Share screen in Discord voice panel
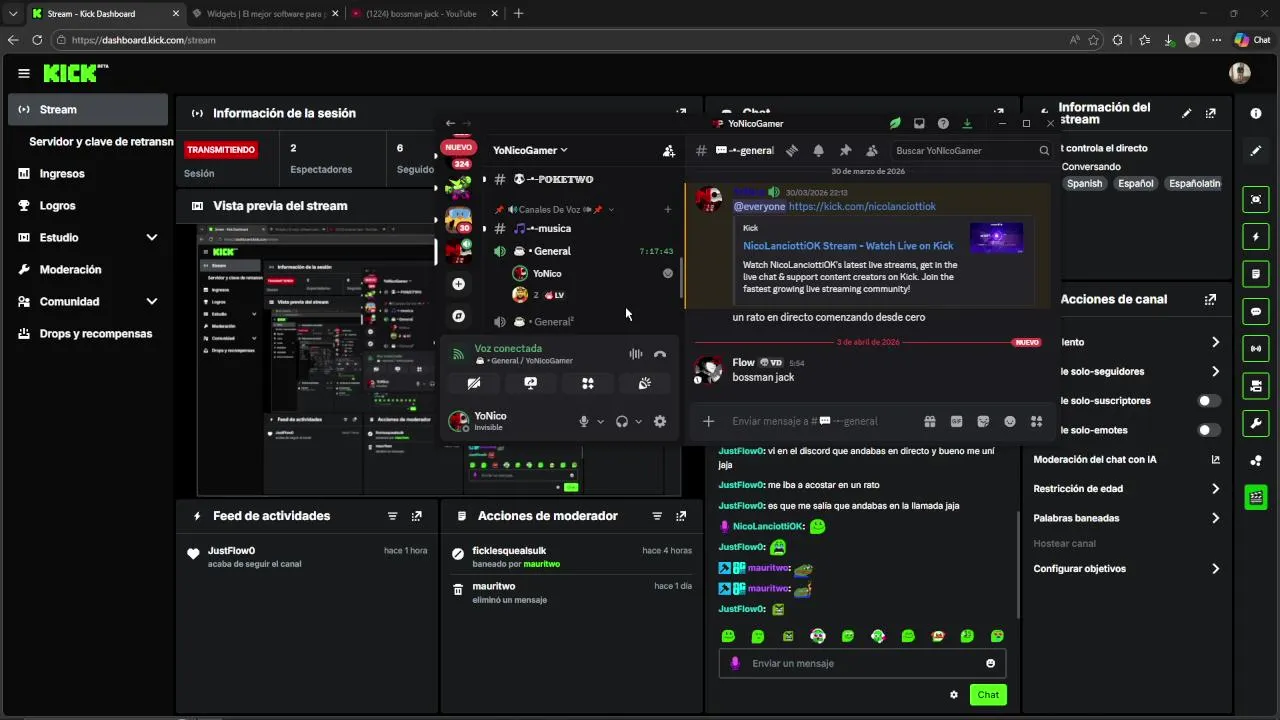Image resolution: width=1280 pixels, height=720 pixels. coord(531,383)
